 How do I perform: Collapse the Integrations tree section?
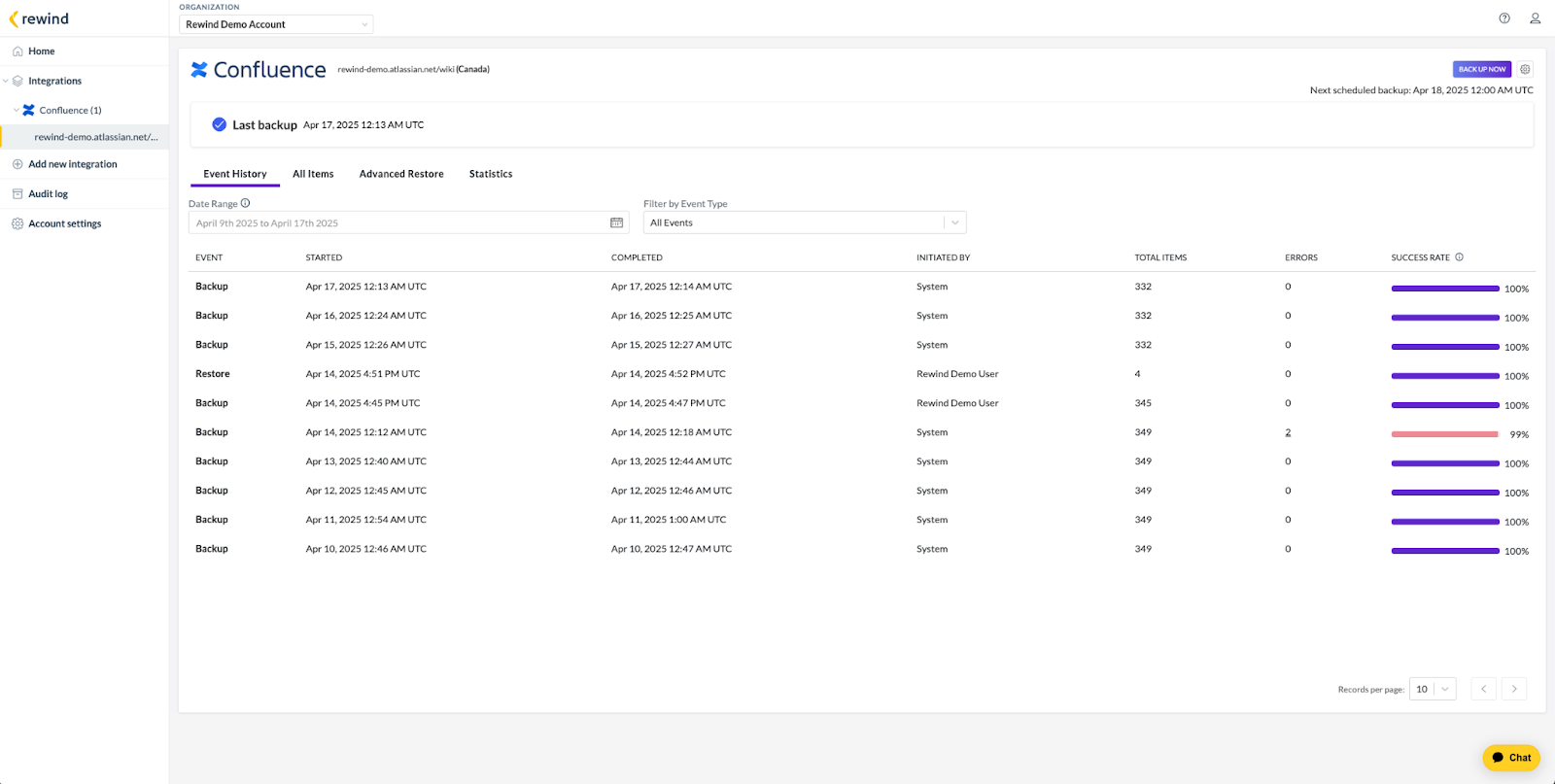[6, 81]
